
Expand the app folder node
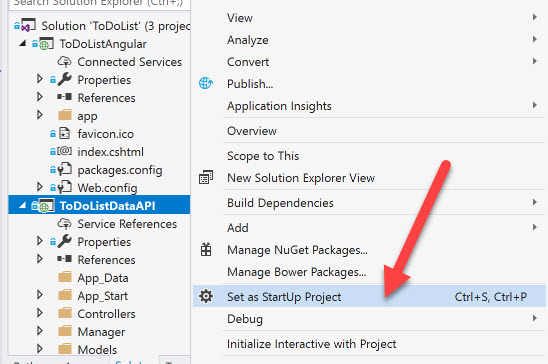[x=40, y=115]
